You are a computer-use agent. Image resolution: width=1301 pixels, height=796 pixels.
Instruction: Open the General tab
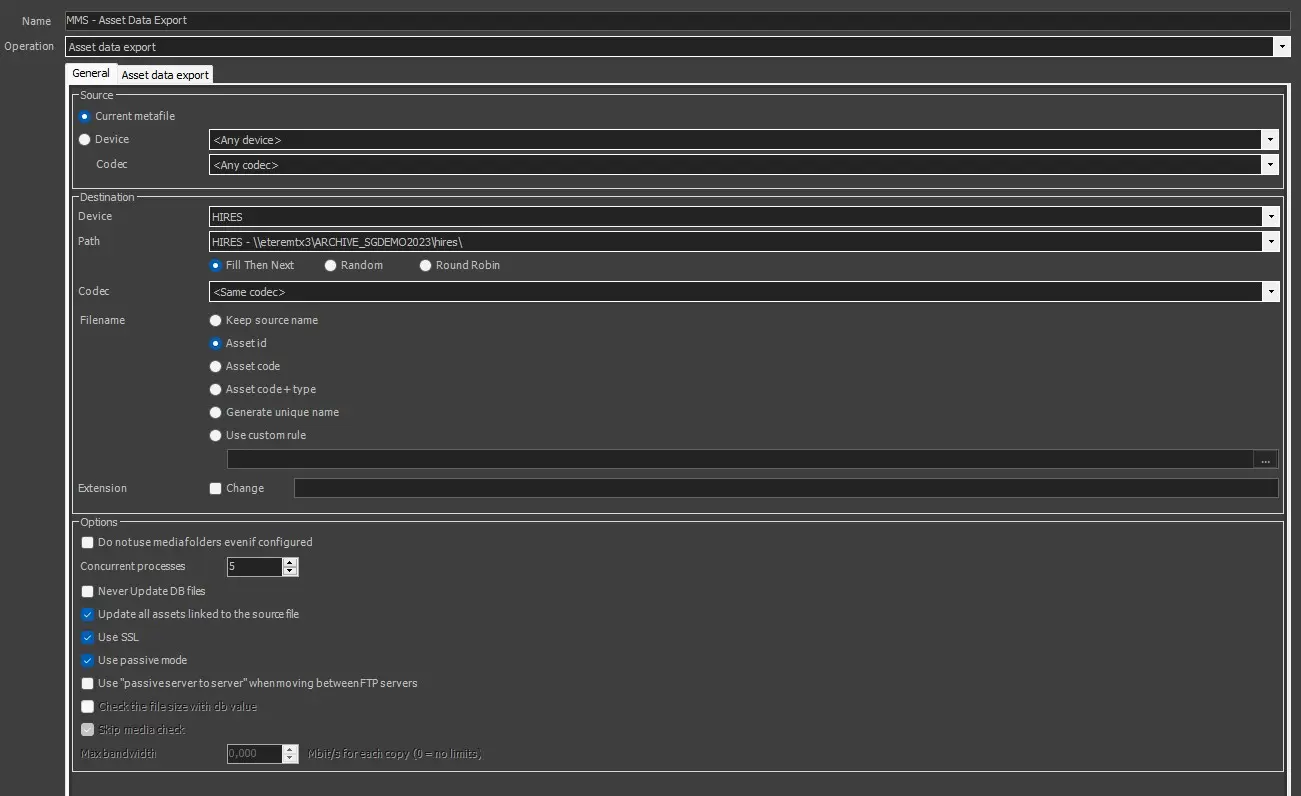pyautogui.click(x=91, y=74)
